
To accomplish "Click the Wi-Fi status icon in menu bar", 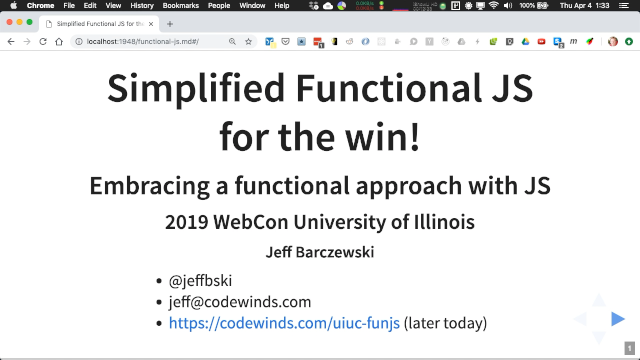I will (x=494, y=5).
